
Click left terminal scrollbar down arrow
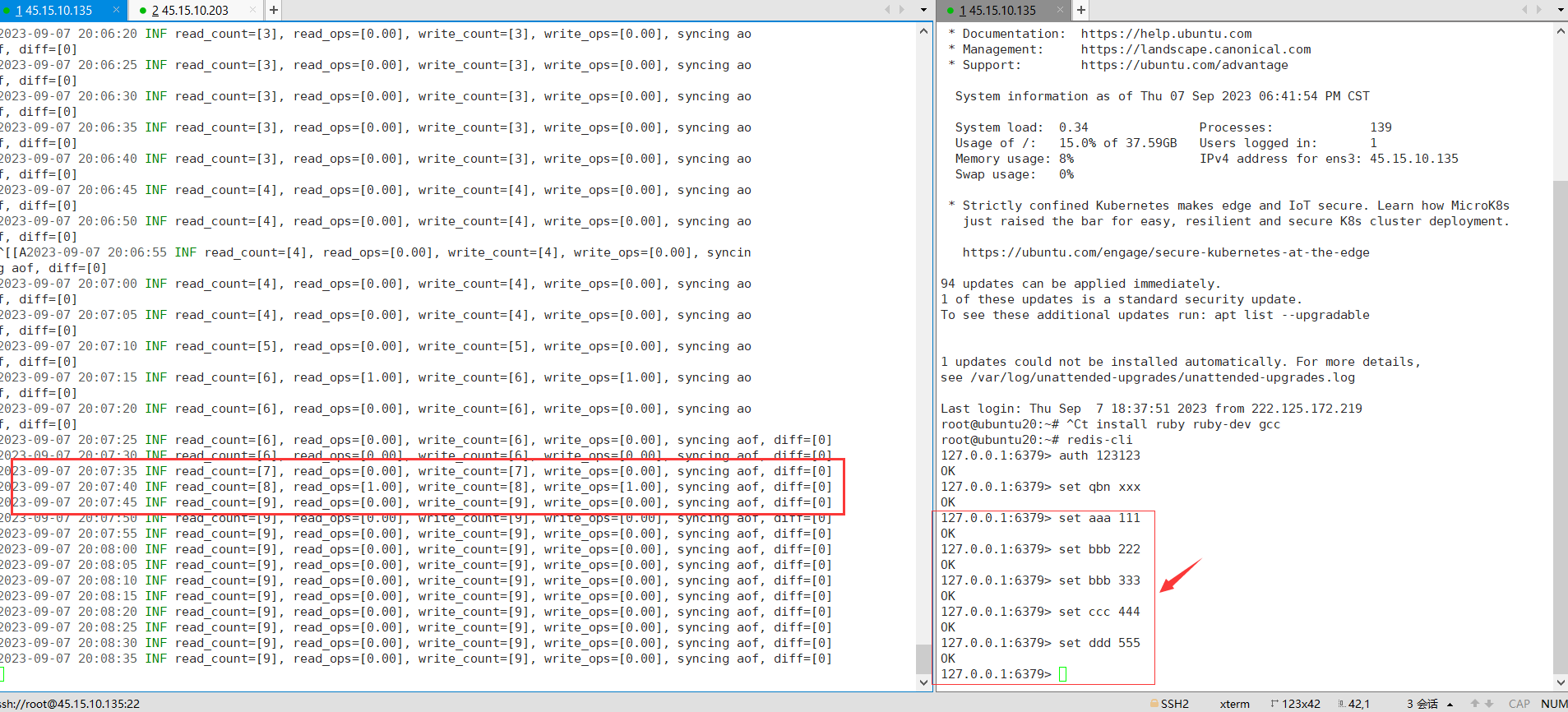coord(923,682)
